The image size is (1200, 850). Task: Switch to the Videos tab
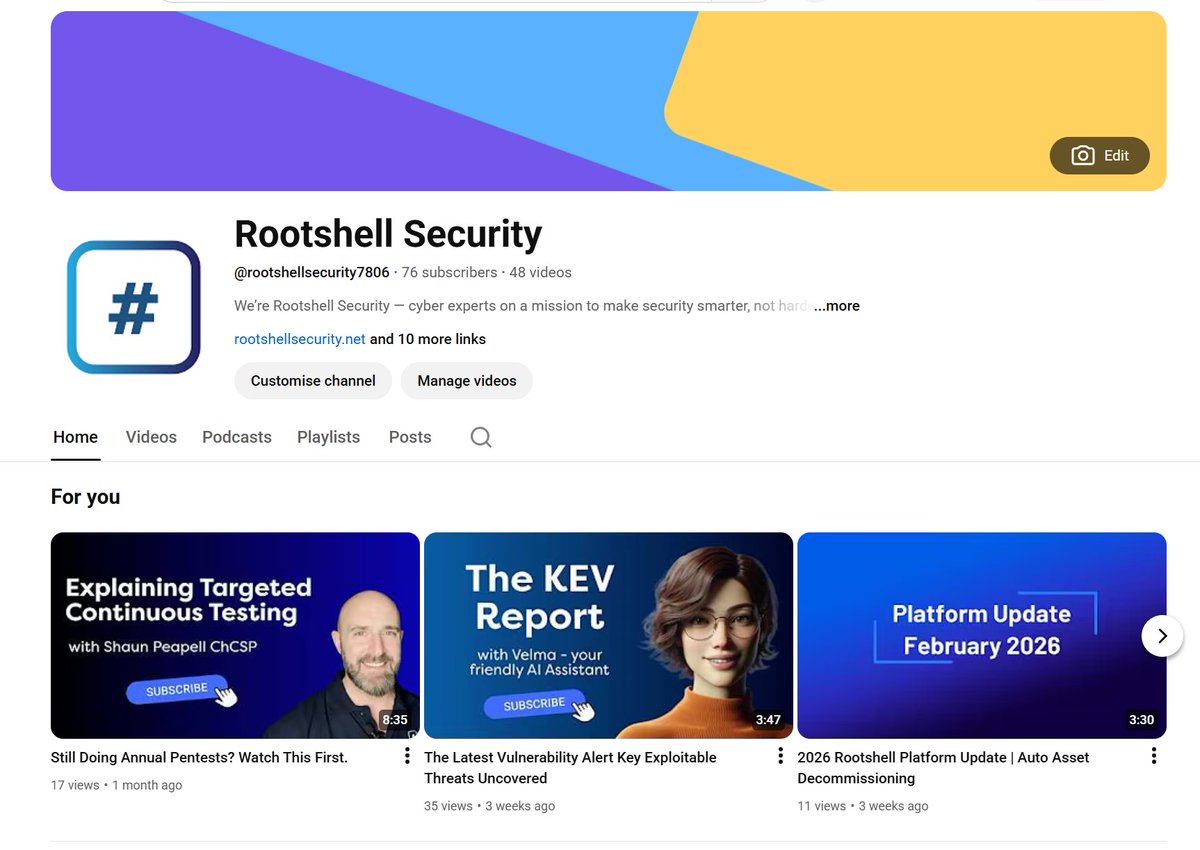(151, 437)
